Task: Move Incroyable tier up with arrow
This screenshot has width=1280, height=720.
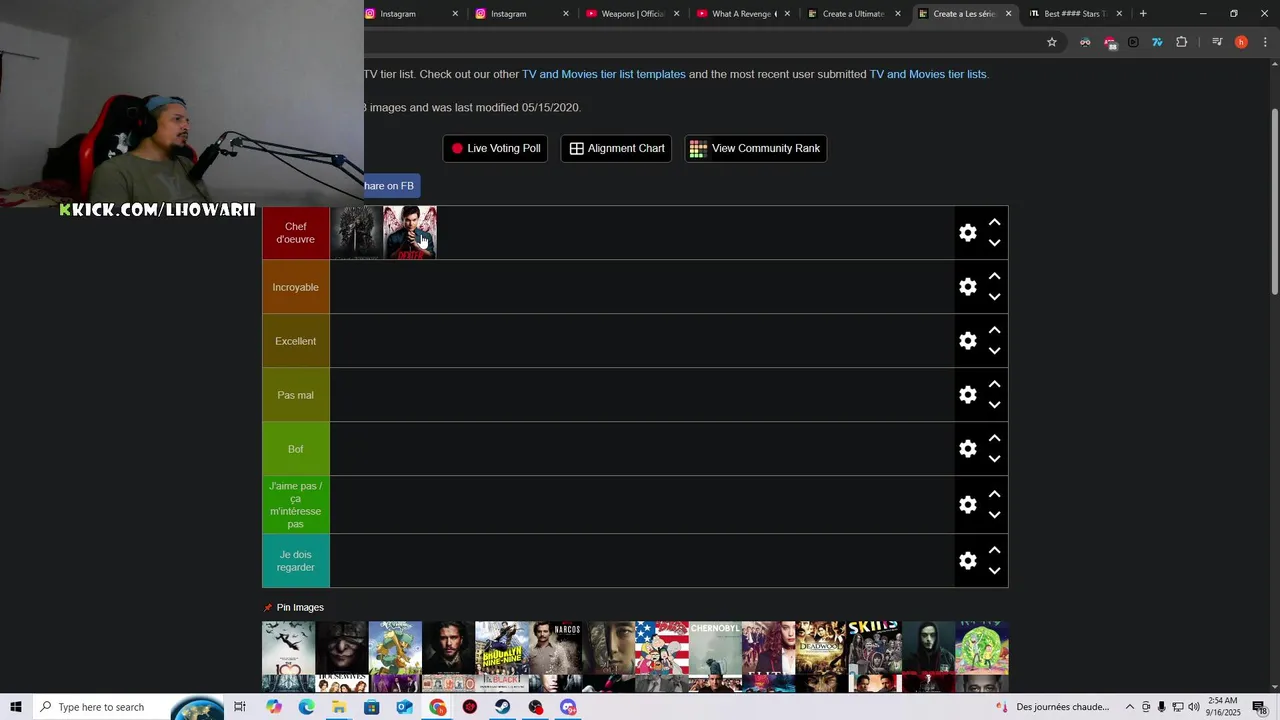Action: (x=994, y=277)
